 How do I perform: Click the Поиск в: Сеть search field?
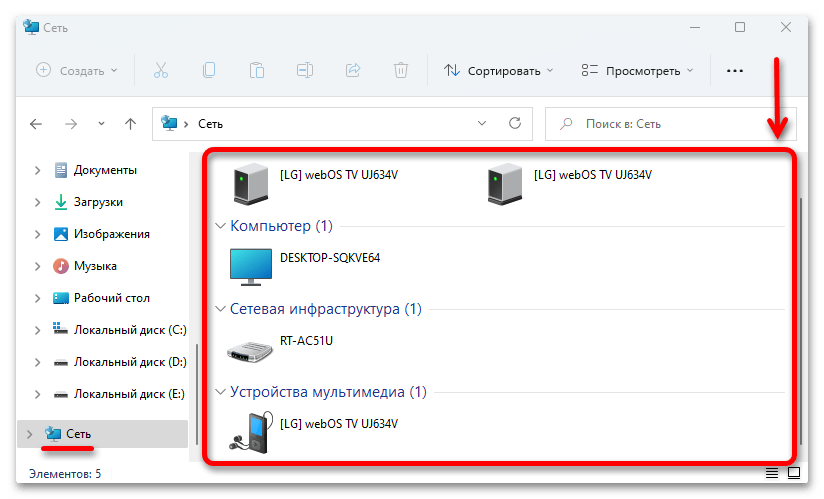[x=671, y=124]
